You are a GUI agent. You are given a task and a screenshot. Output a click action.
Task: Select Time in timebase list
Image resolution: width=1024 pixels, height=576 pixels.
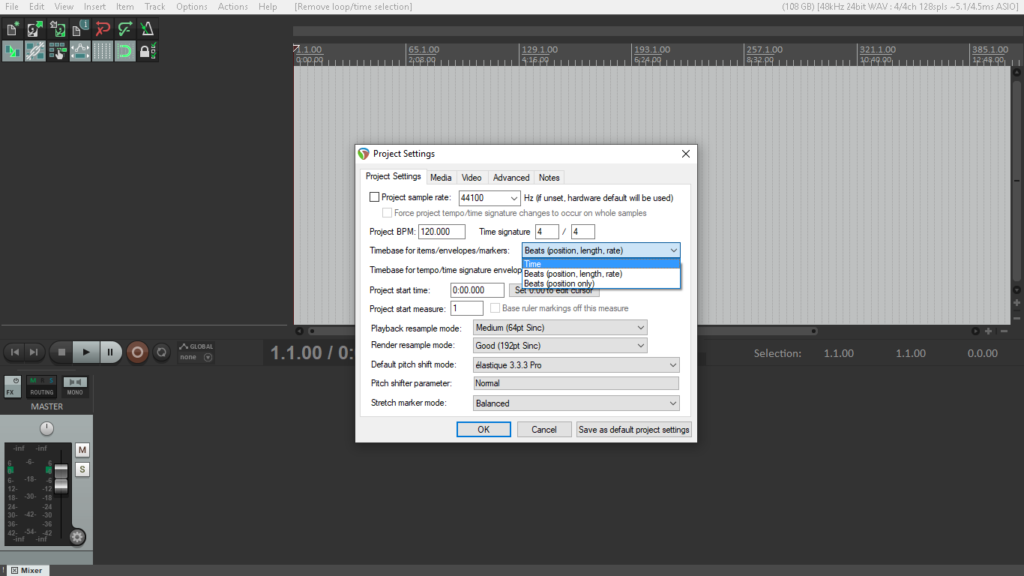click(601, 264)
